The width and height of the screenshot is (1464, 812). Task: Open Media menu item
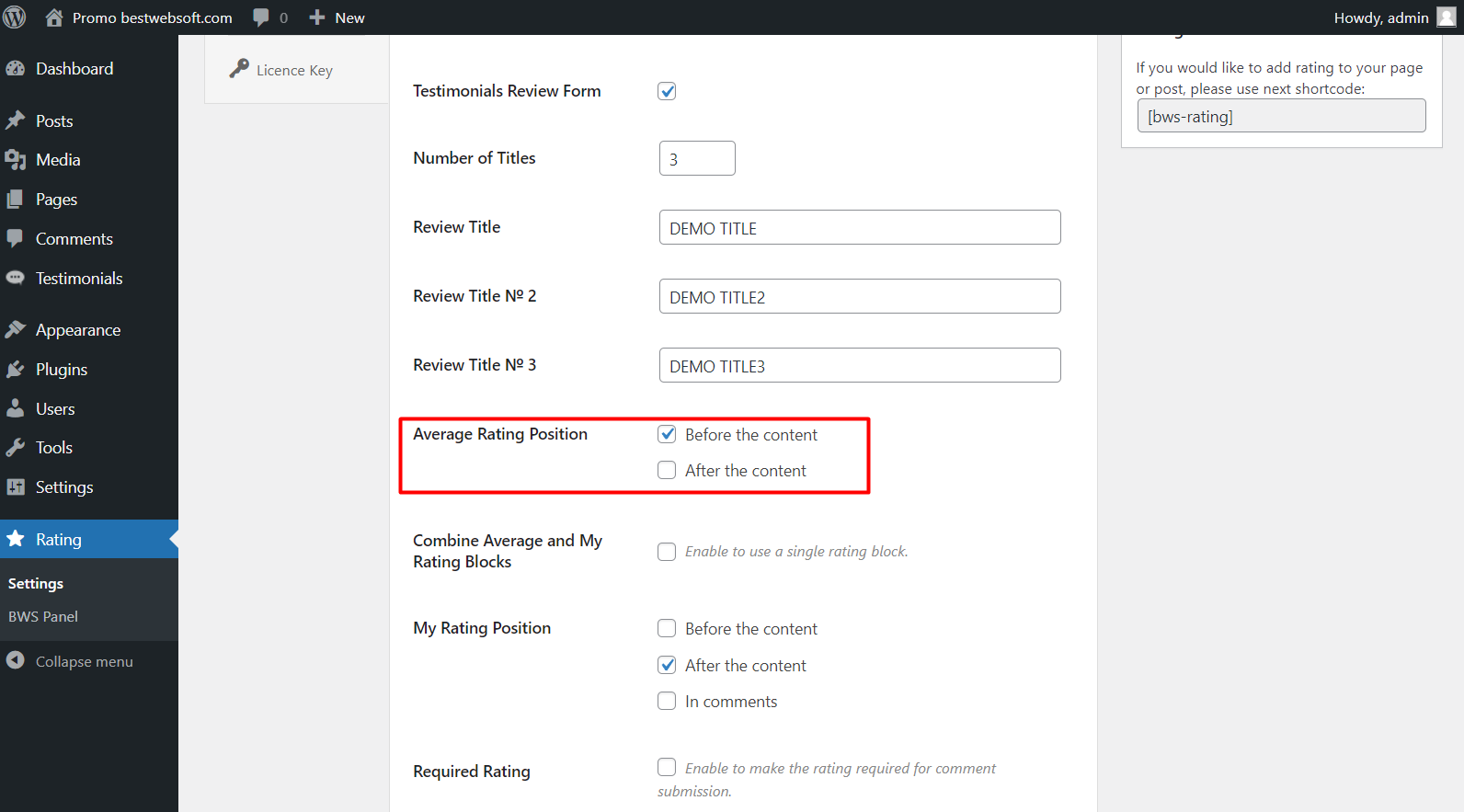(x=89, y=160)
